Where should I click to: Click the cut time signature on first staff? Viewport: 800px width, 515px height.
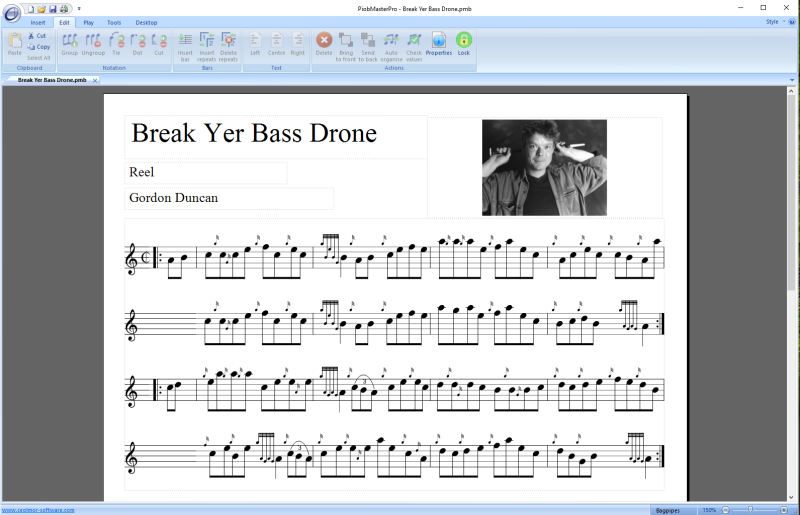[145, 258]
